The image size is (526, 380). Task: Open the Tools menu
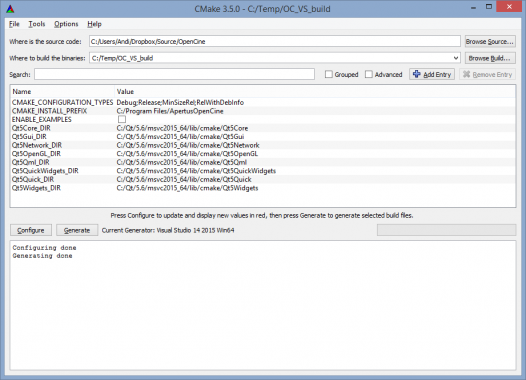pos(37,24)
